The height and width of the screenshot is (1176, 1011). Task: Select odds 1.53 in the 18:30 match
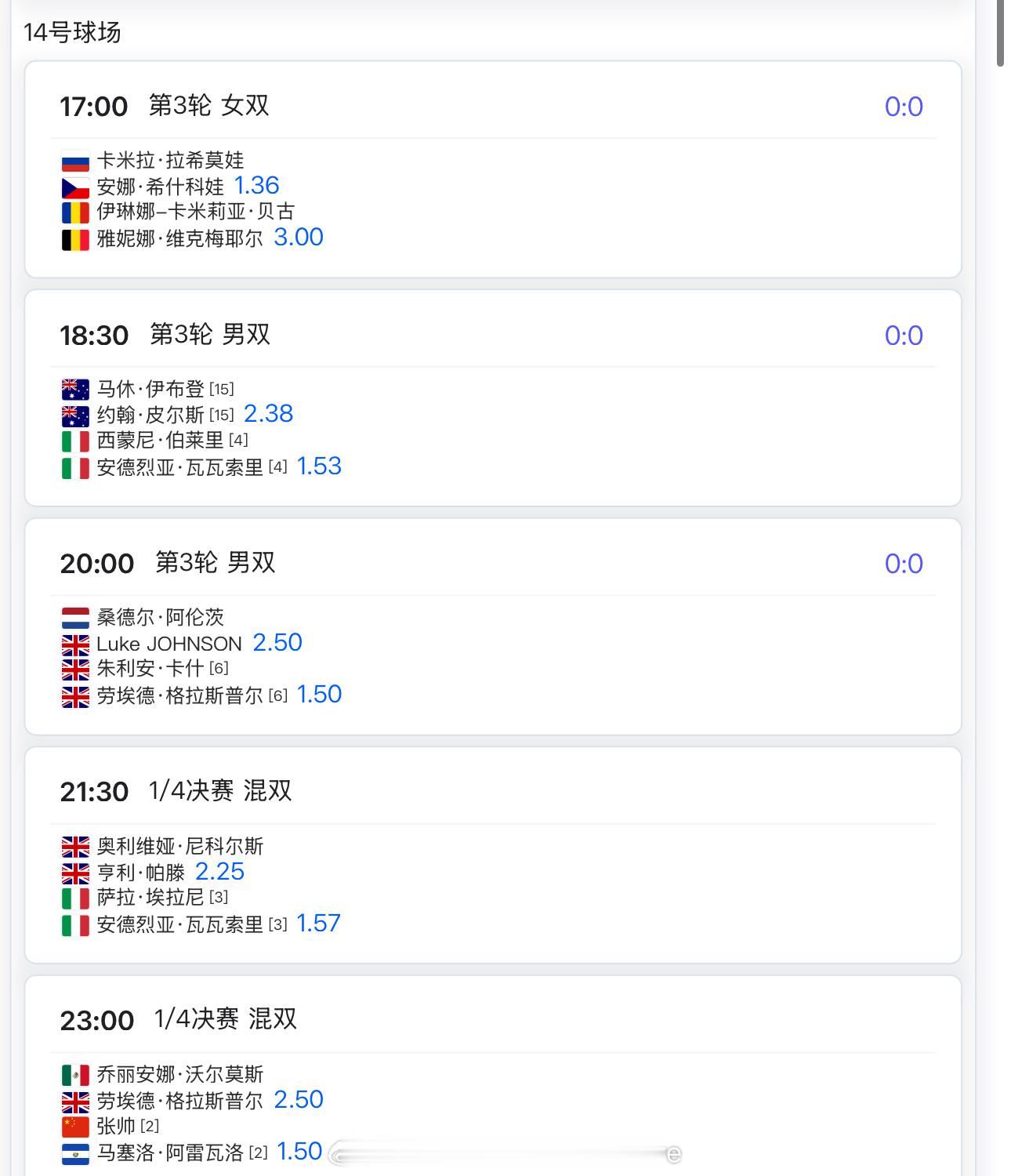[319, 466]
